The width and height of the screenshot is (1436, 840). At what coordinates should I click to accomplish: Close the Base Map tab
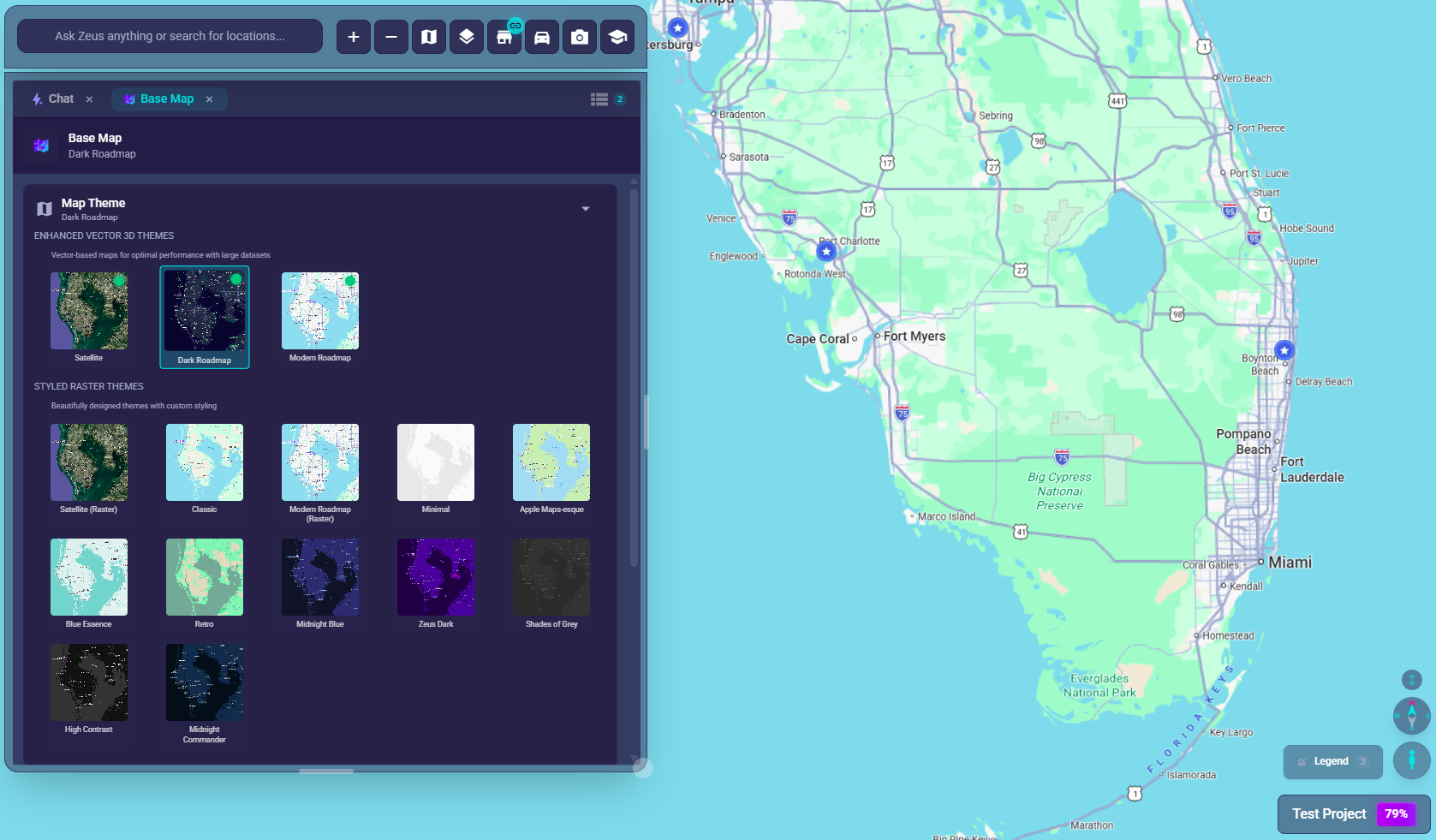[209, 99]
